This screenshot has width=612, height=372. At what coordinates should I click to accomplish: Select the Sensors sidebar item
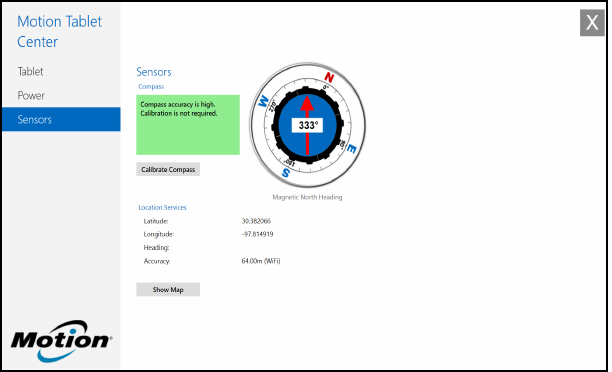pos(61,119)
